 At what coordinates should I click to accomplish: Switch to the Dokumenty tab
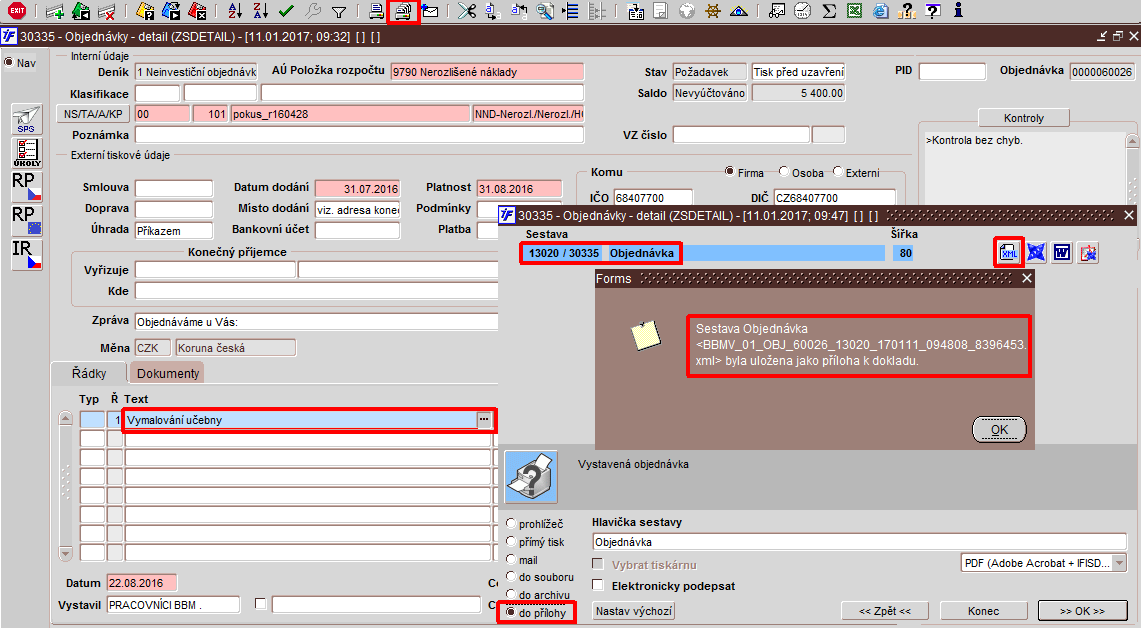[x=167, y=373]
